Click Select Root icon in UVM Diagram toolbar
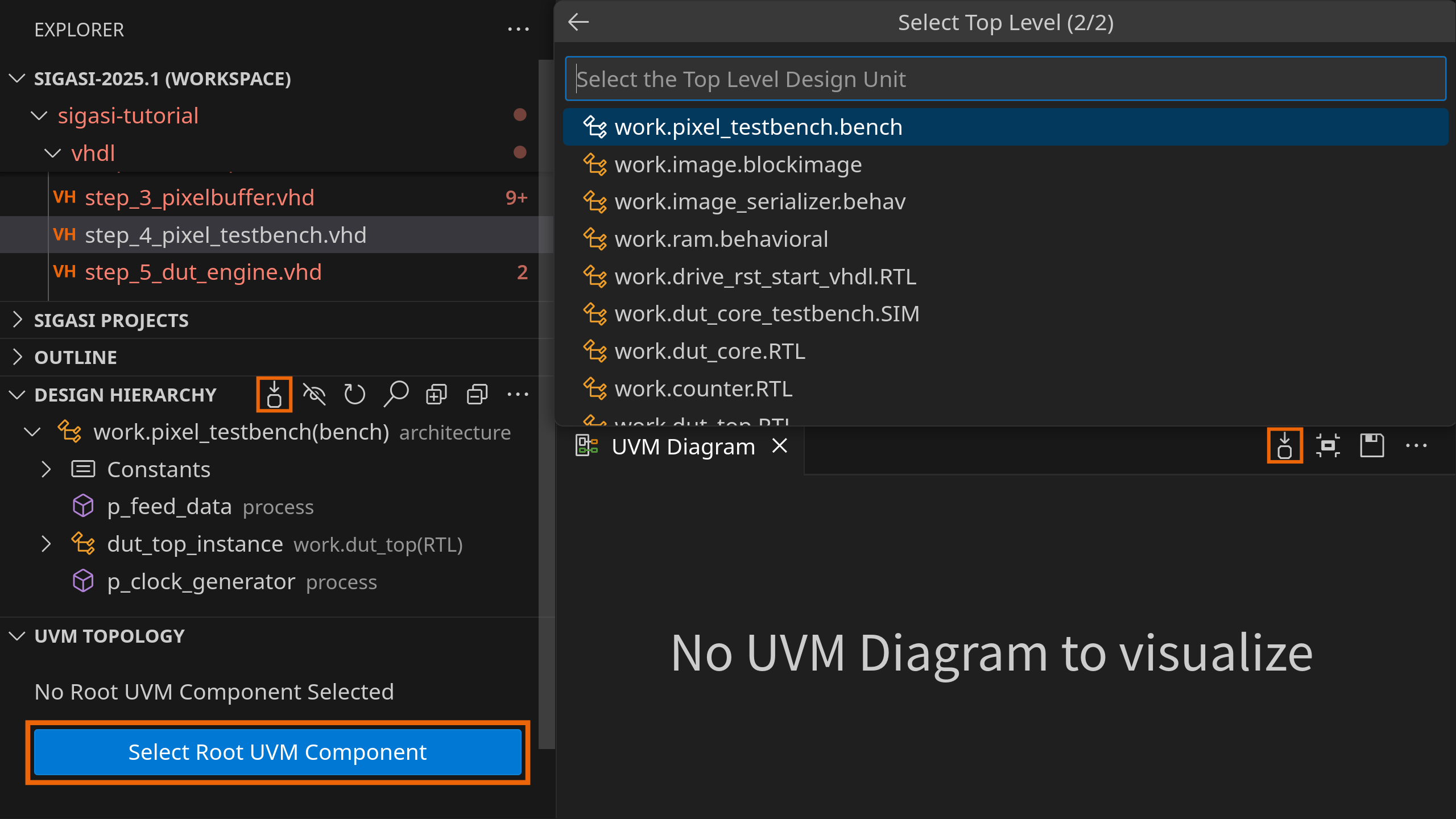1456x819 pixels. coord(1285,445)
